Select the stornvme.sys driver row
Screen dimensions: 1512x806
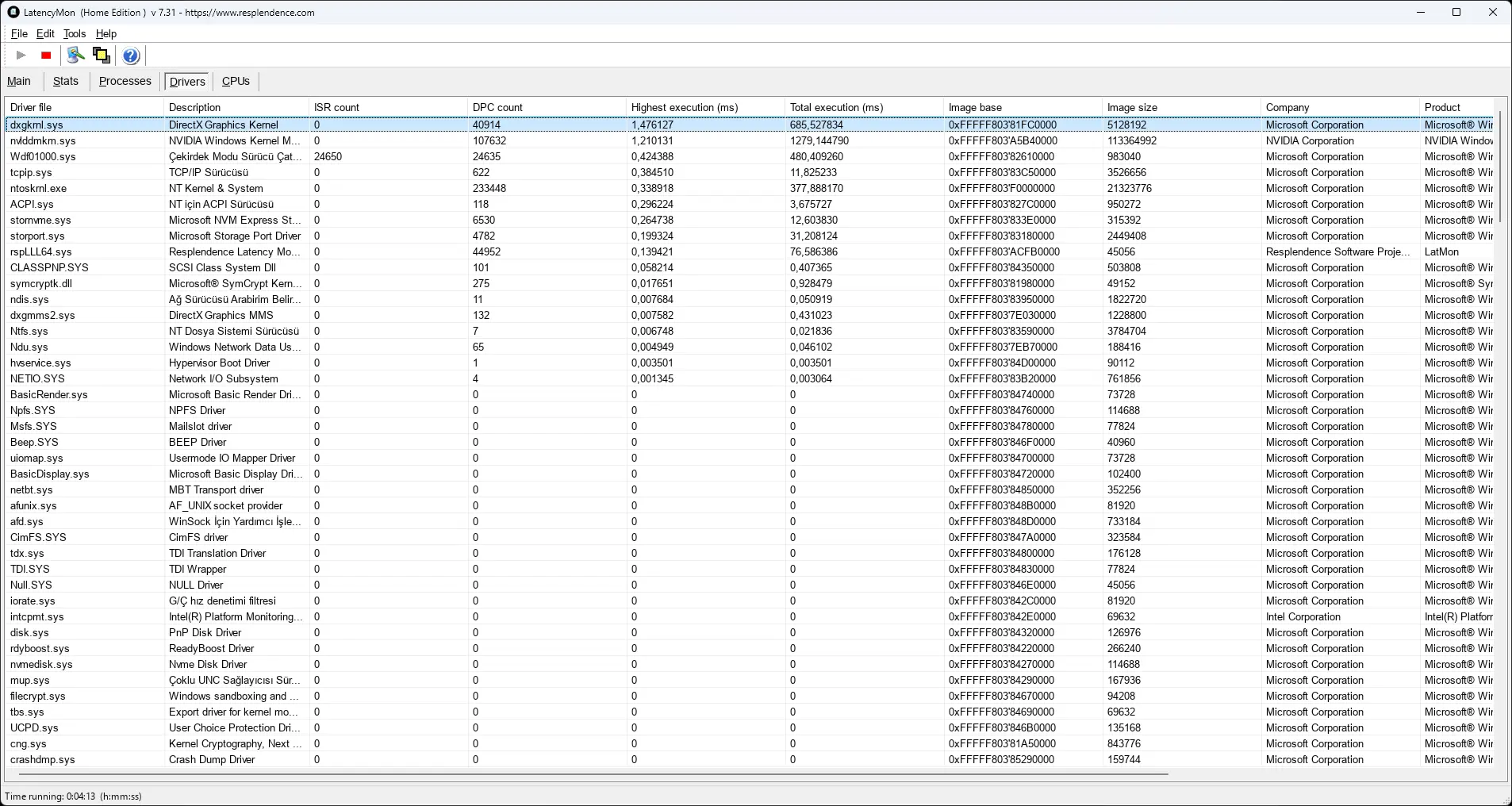[x=749, y=220]
